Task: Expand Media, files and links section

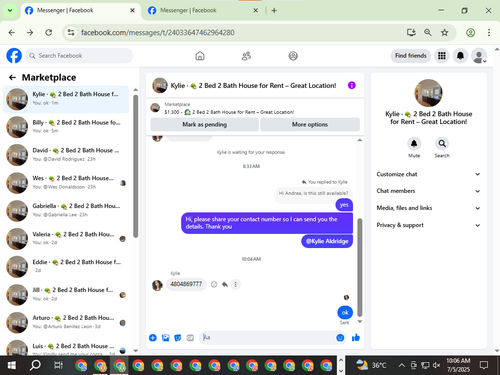Action: coord(428,208)
